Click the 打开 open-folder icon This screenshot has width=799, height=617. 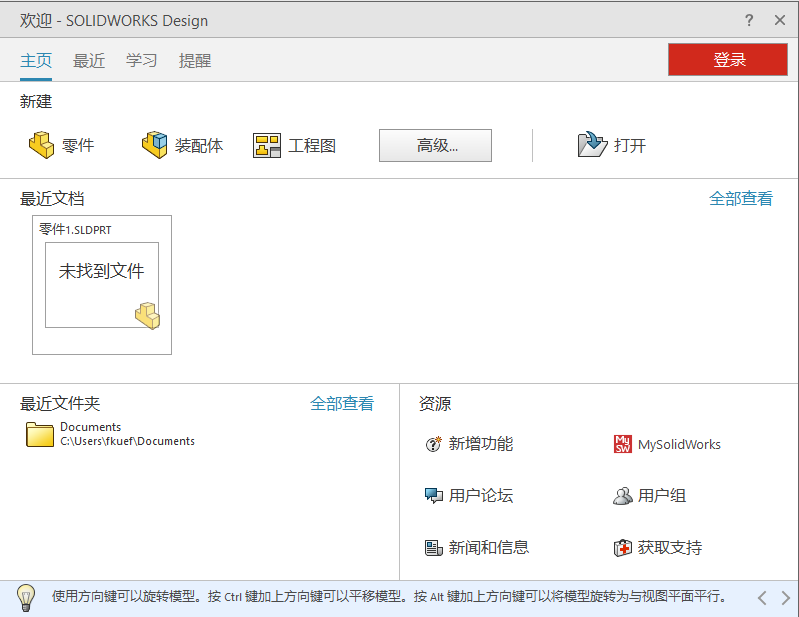(x=592, y=145)
